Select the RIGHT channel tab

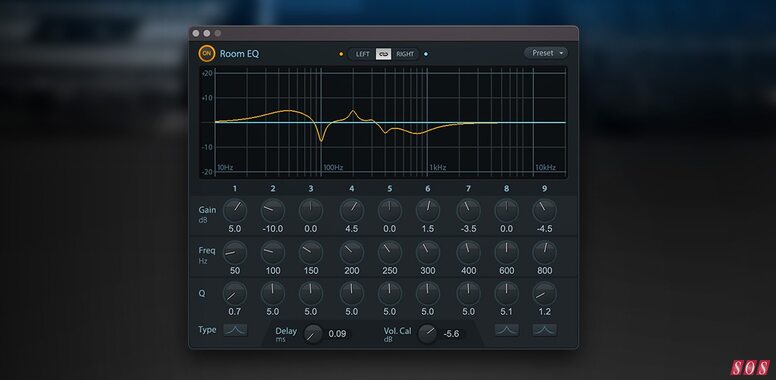click(x=405, y=54)
